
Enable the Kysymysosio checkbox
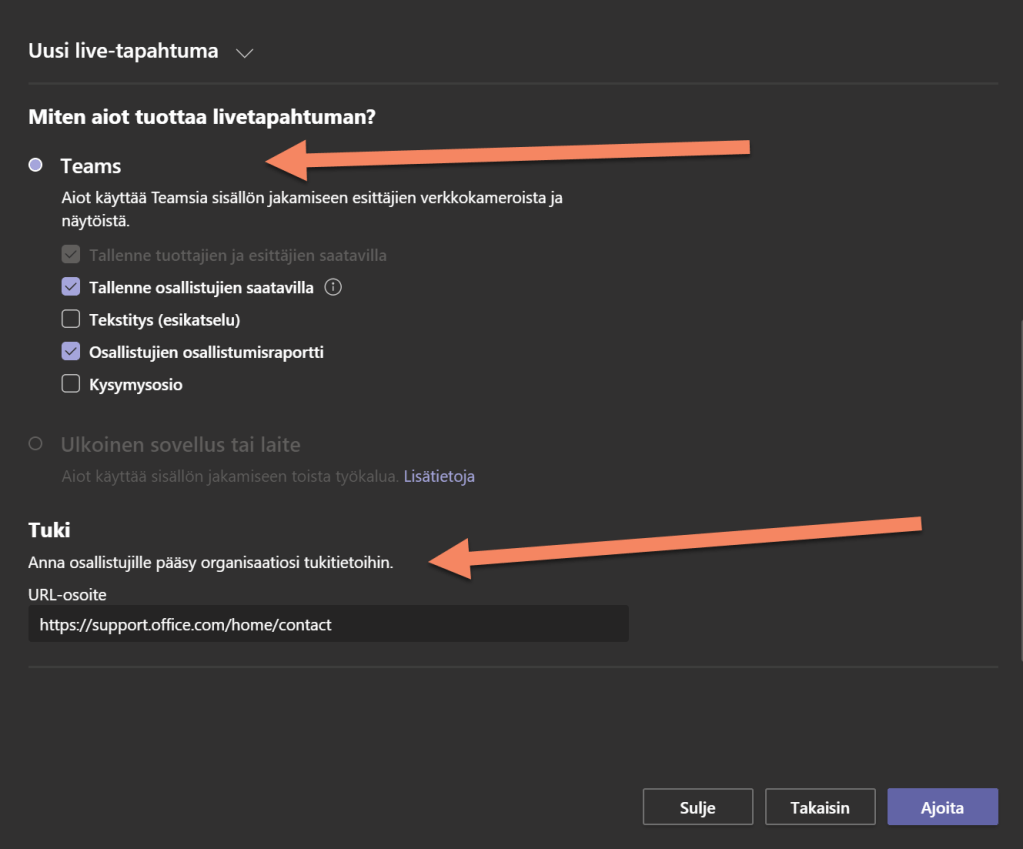pos(70,384)
